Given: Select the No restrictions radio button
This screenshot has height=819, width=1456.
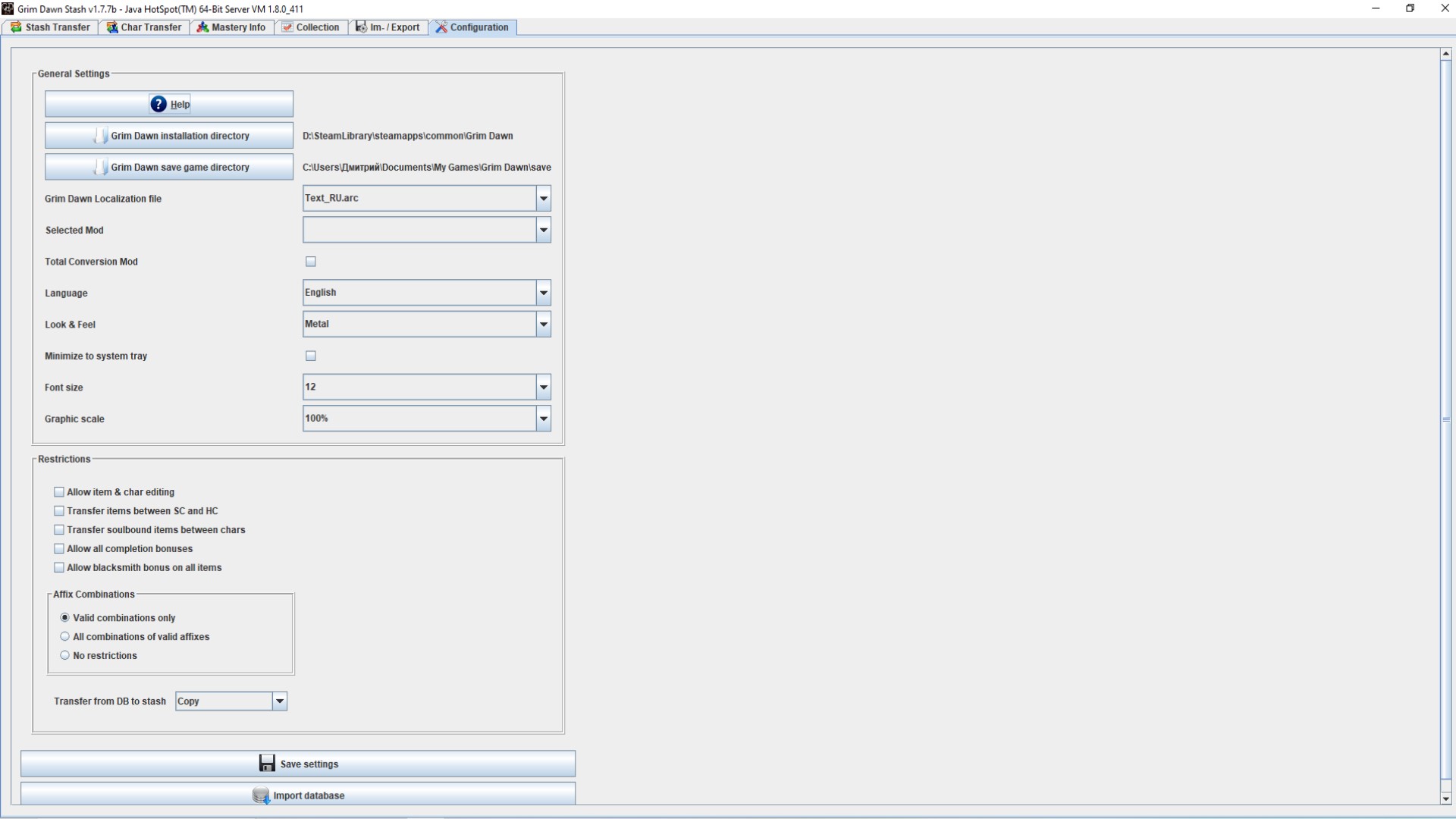Looking at the screenshot, I should point(65,655).
